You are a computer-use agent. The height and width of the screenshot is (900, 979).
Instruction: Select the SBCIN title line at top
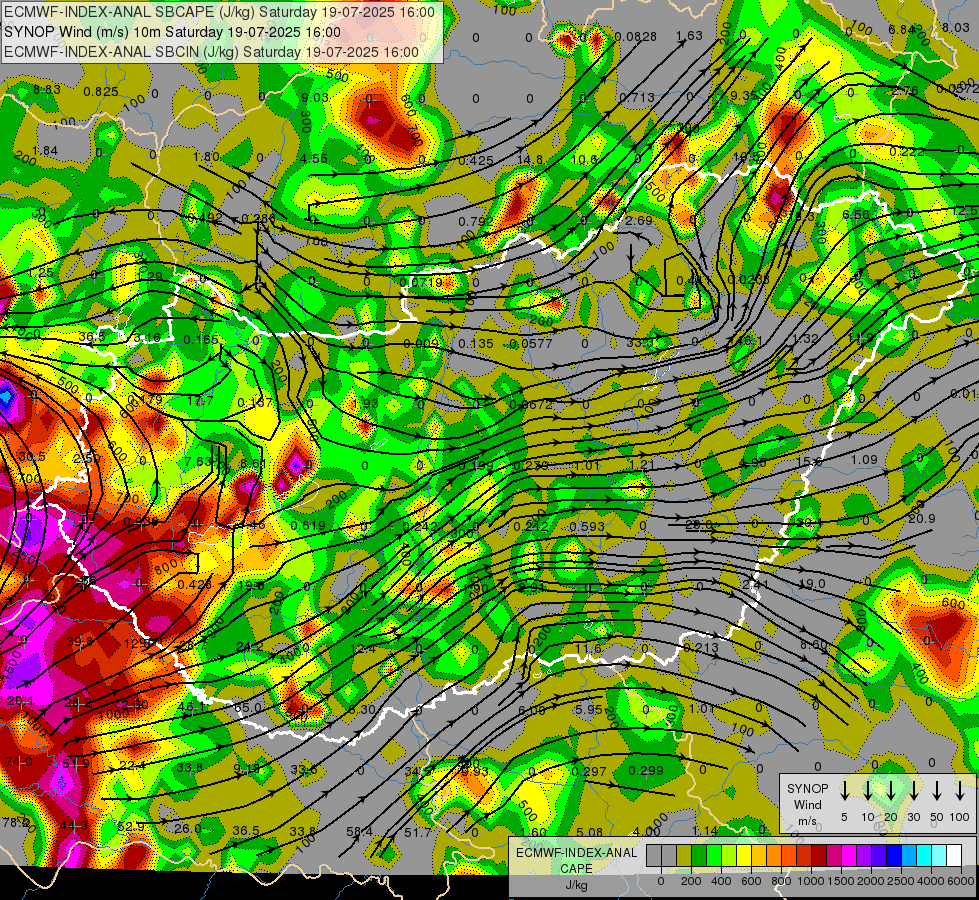[x=212, y=52]
